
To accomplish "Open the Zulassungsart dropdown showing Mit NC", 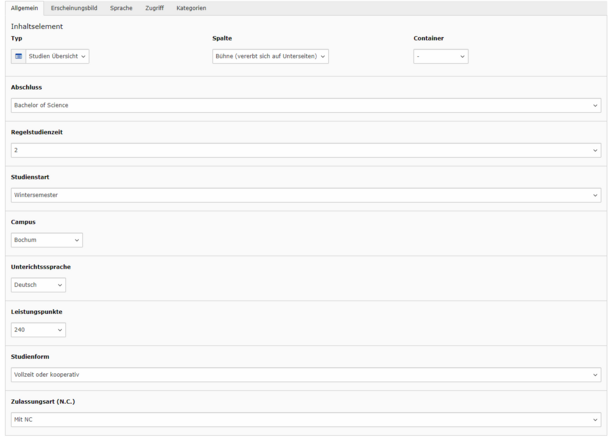I will pos(306,420).
